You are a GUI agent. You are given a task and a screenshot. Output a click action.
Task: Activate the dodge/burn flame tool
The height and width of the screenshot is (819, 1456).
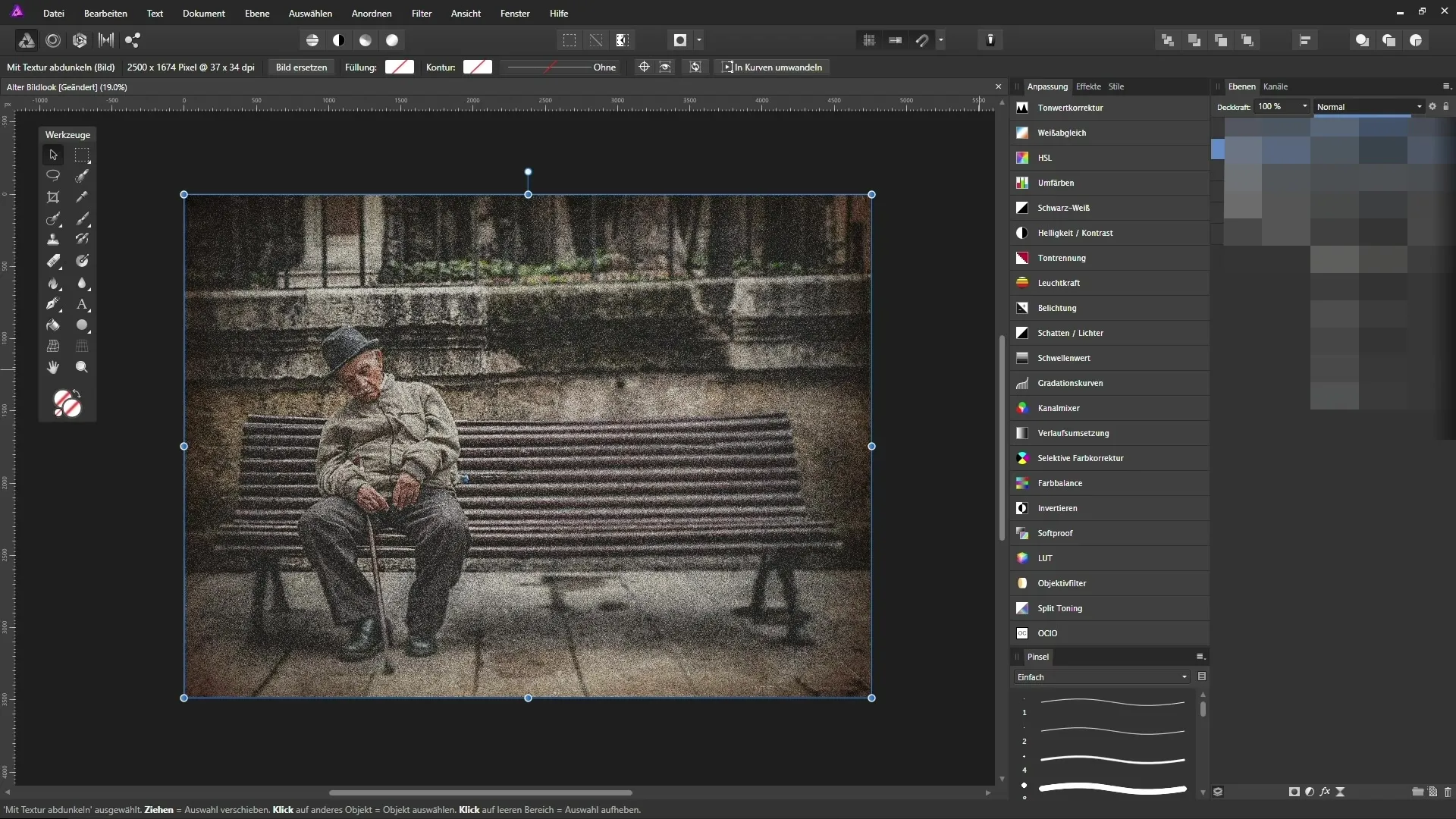(x=53, y=283)
